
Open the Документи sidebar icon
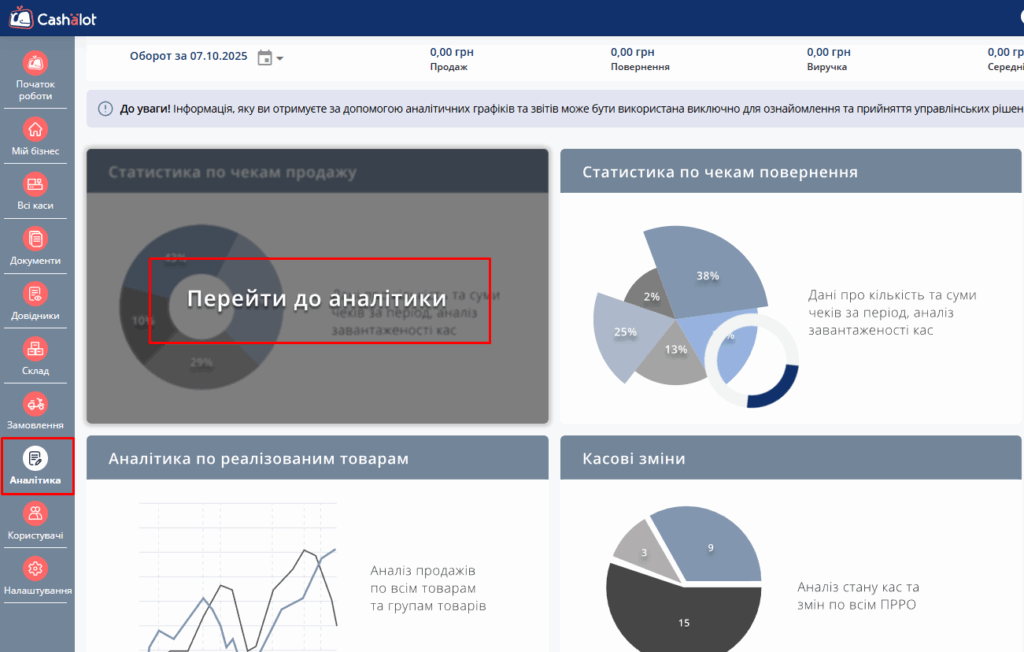click(x=36, y=240)
